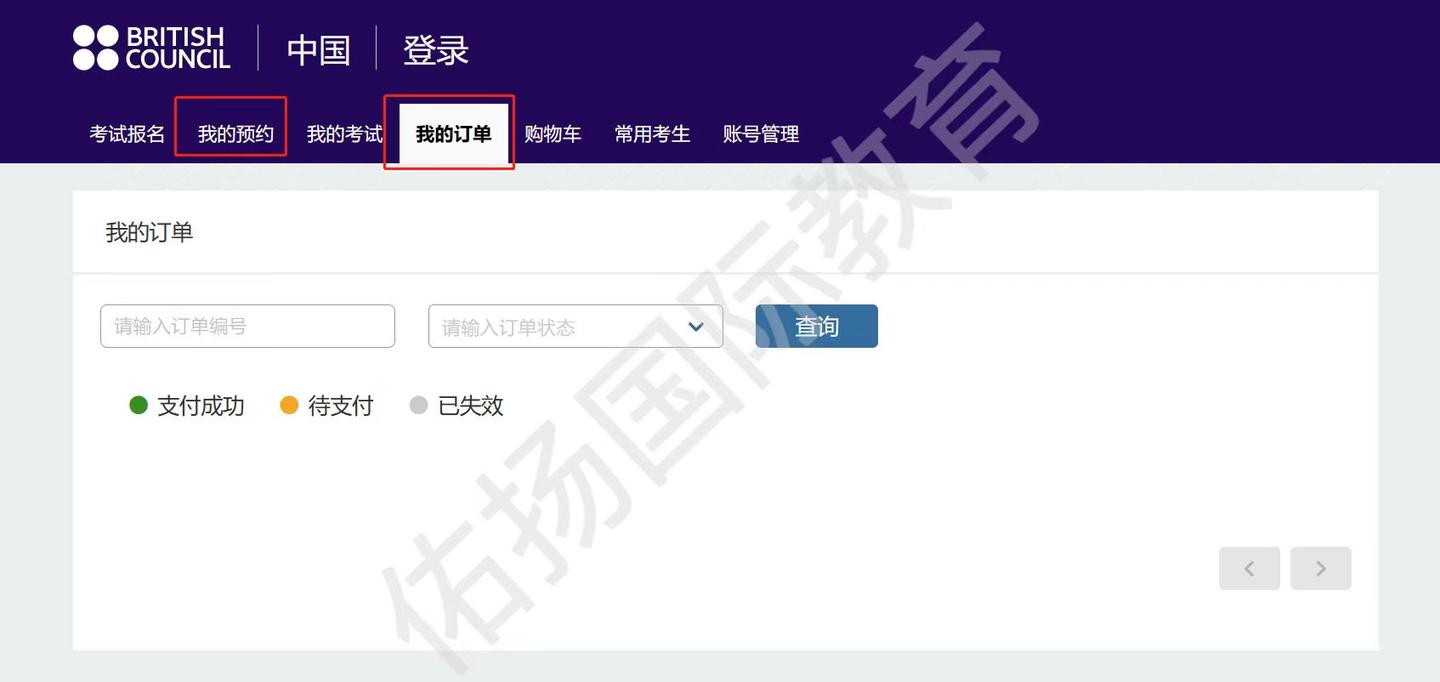Go to next page arrow

[x=1320, y=568]
